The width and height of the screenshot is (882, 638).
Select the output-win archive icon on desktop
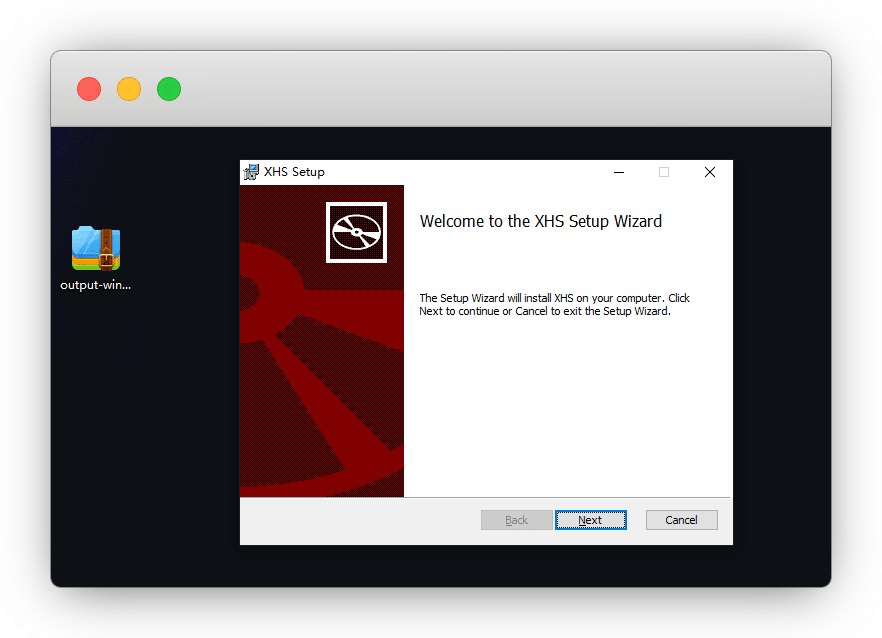(x=96, y=248)
